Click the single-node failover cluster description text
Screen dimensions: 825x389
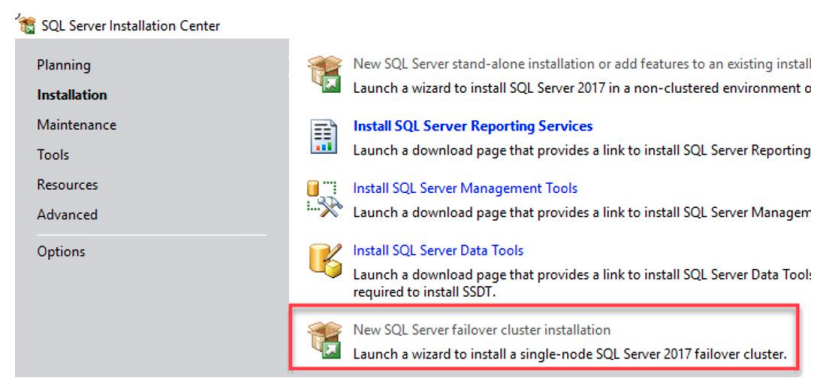point(570,353)
